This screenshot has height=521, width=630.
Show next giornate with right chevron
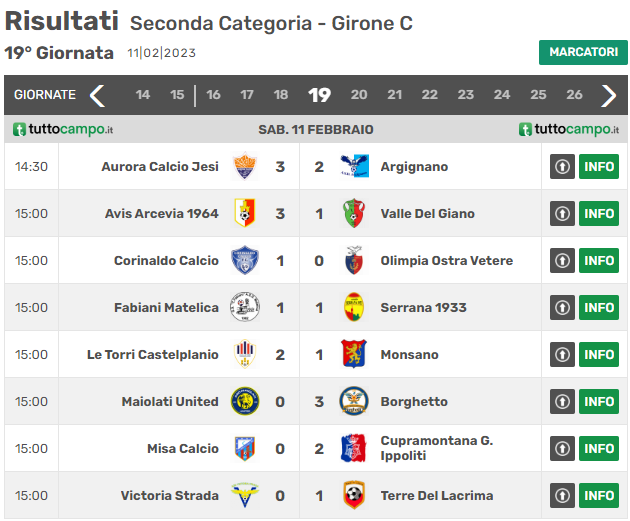(x=608, y=95)
